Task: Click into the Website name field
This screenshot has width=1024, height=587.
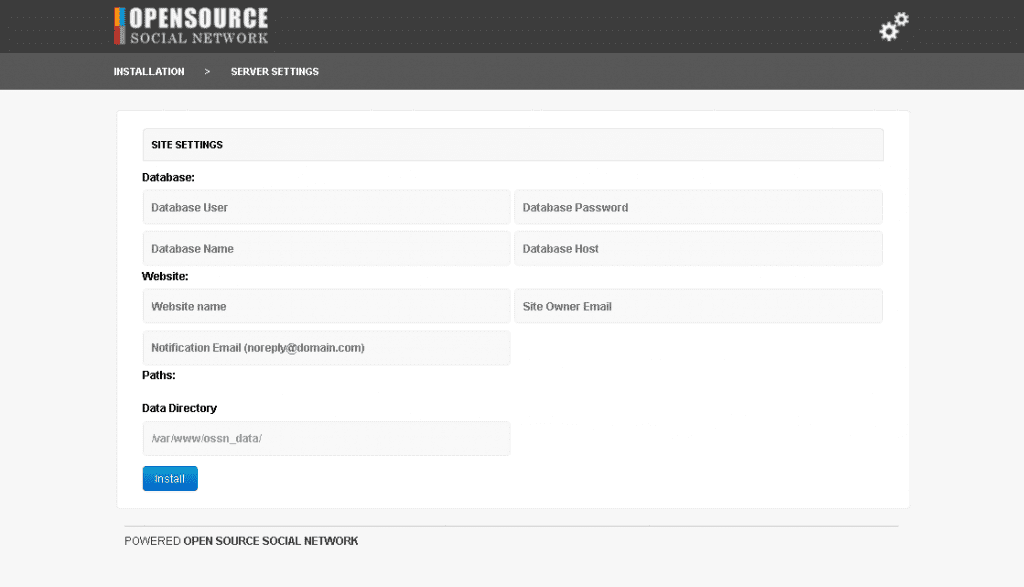Action: click(327, 306)
